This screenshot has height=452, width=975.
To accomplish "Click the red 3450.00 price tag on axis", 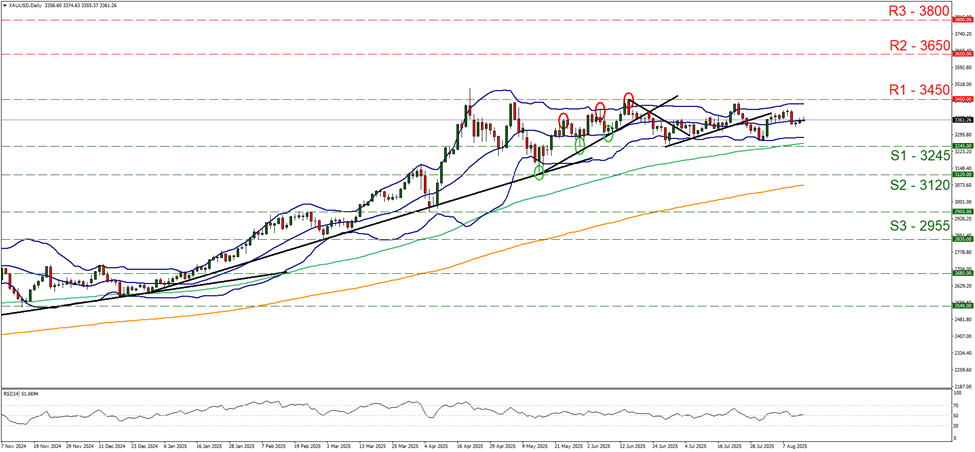I will (961, 100).
